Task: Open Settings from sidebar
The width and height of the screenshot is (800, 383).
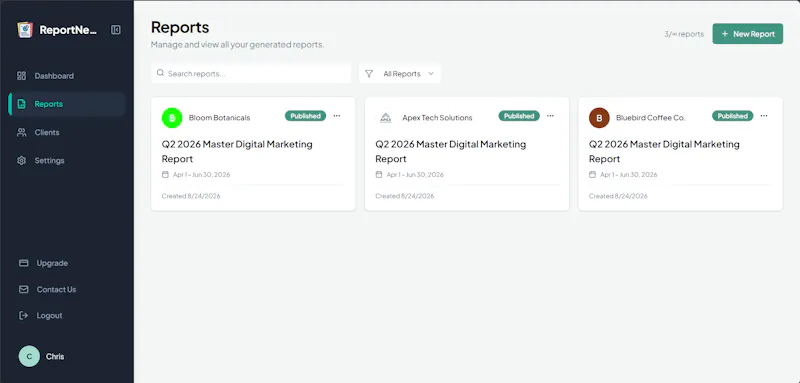Action: click(x=66, y=161)
